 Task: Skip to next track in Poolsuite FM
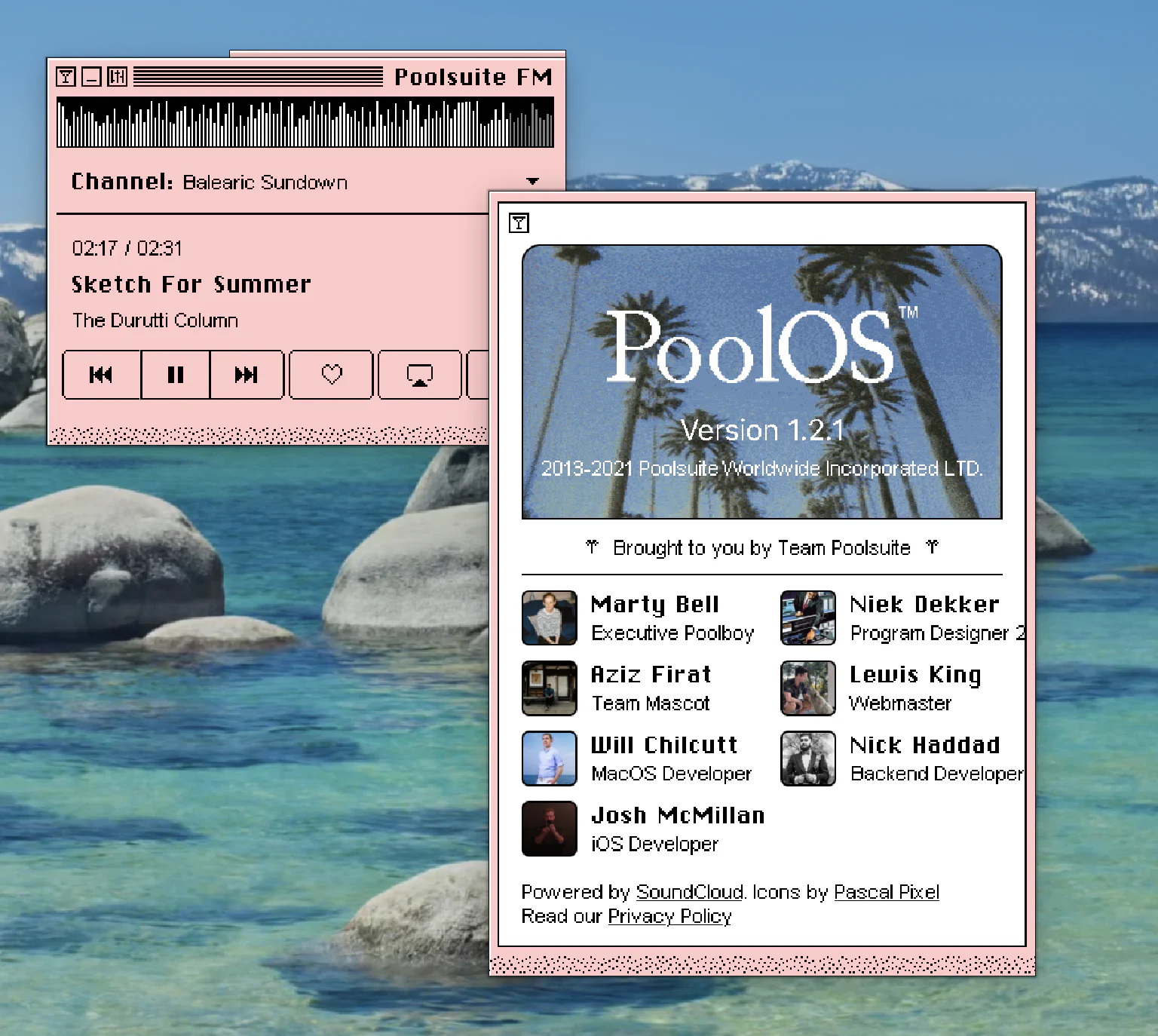point(247,375)
